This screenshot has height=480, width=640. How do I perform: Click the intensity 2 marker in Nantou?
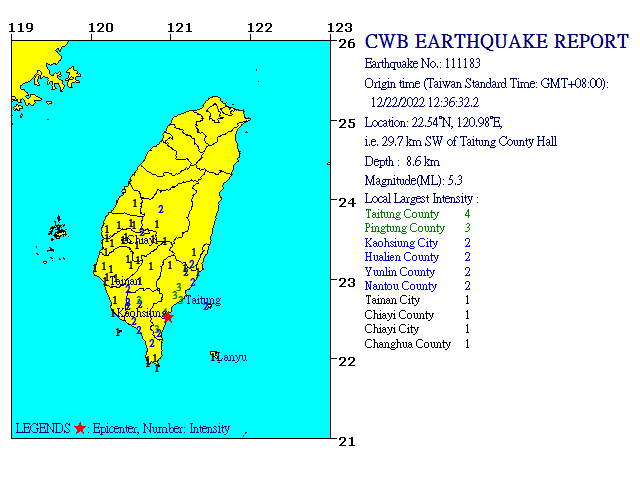coord(161,209)
